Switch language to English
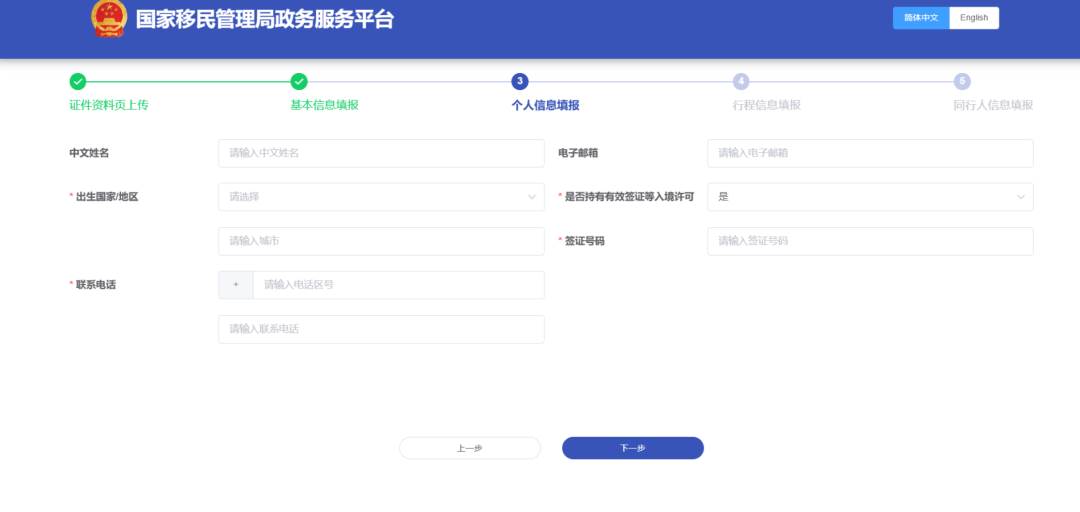 coord(973,18)
